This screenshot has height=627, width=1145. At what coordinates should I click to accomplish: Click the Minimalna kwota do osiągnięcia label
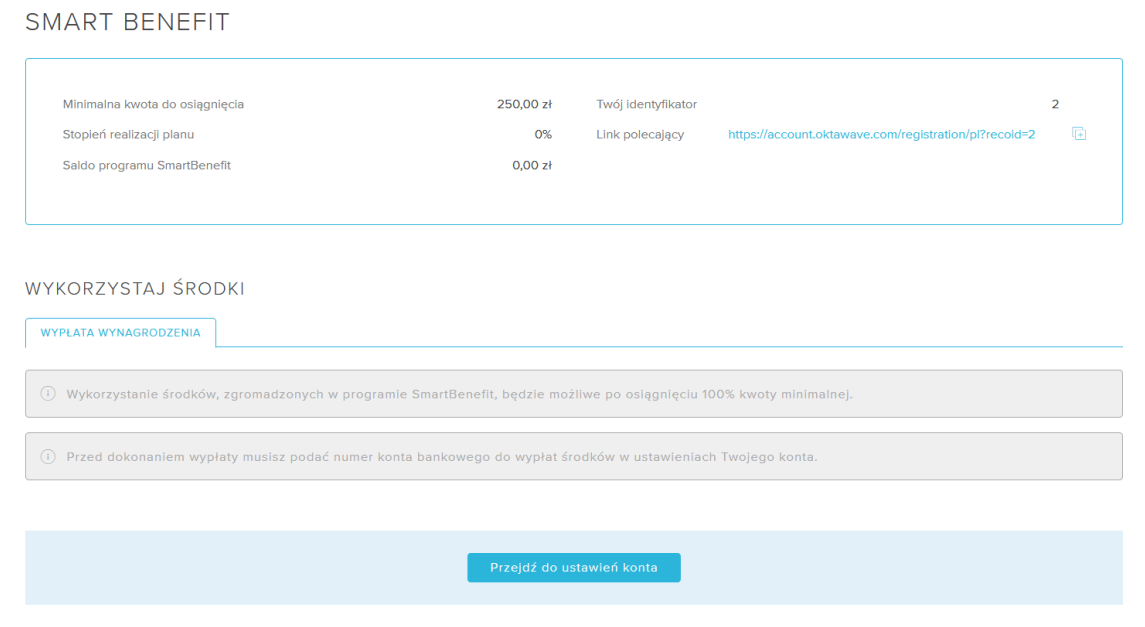pos(153,104)
